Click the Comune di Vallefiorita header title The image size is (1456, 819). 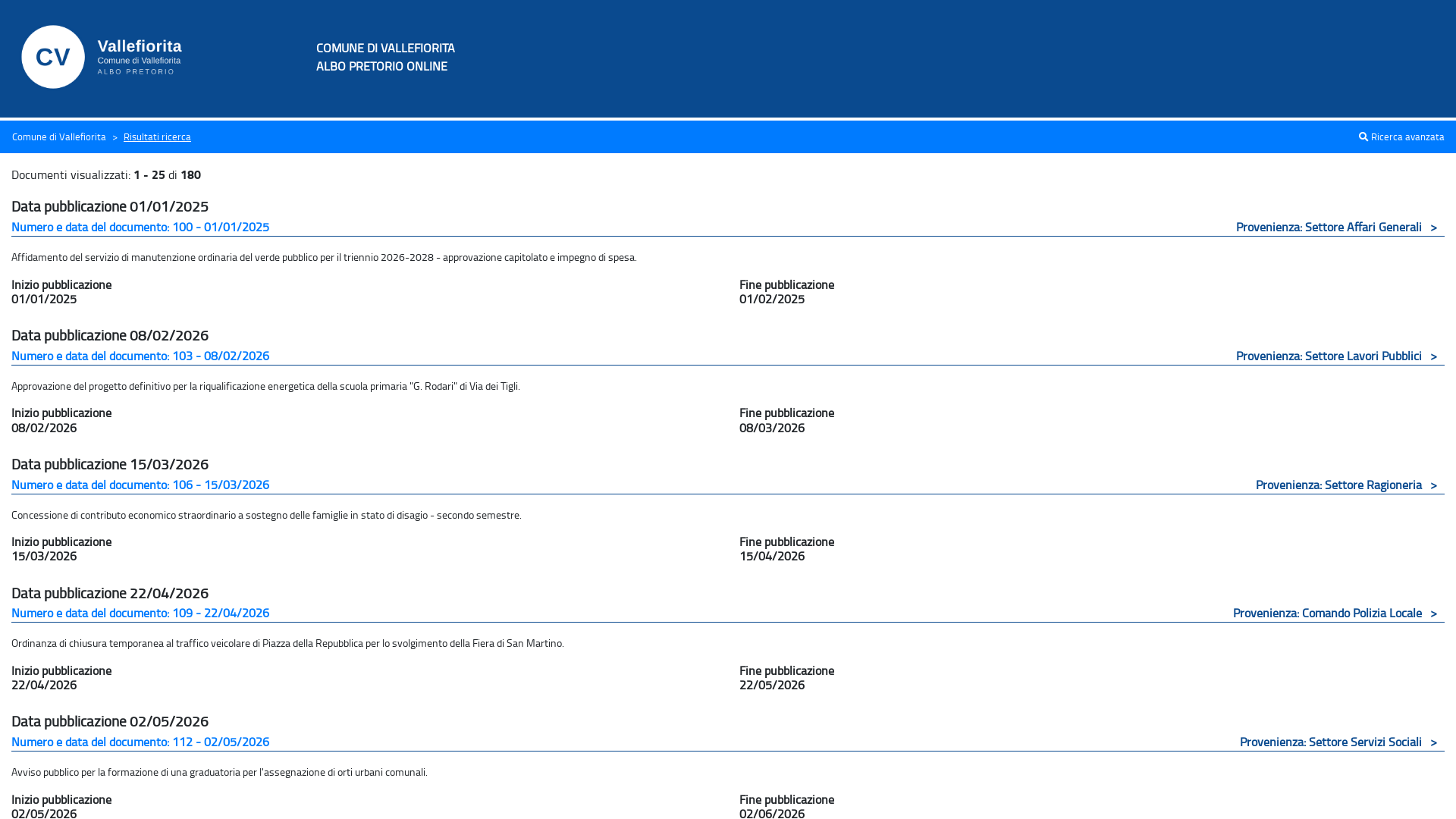(x=385, y=48)
